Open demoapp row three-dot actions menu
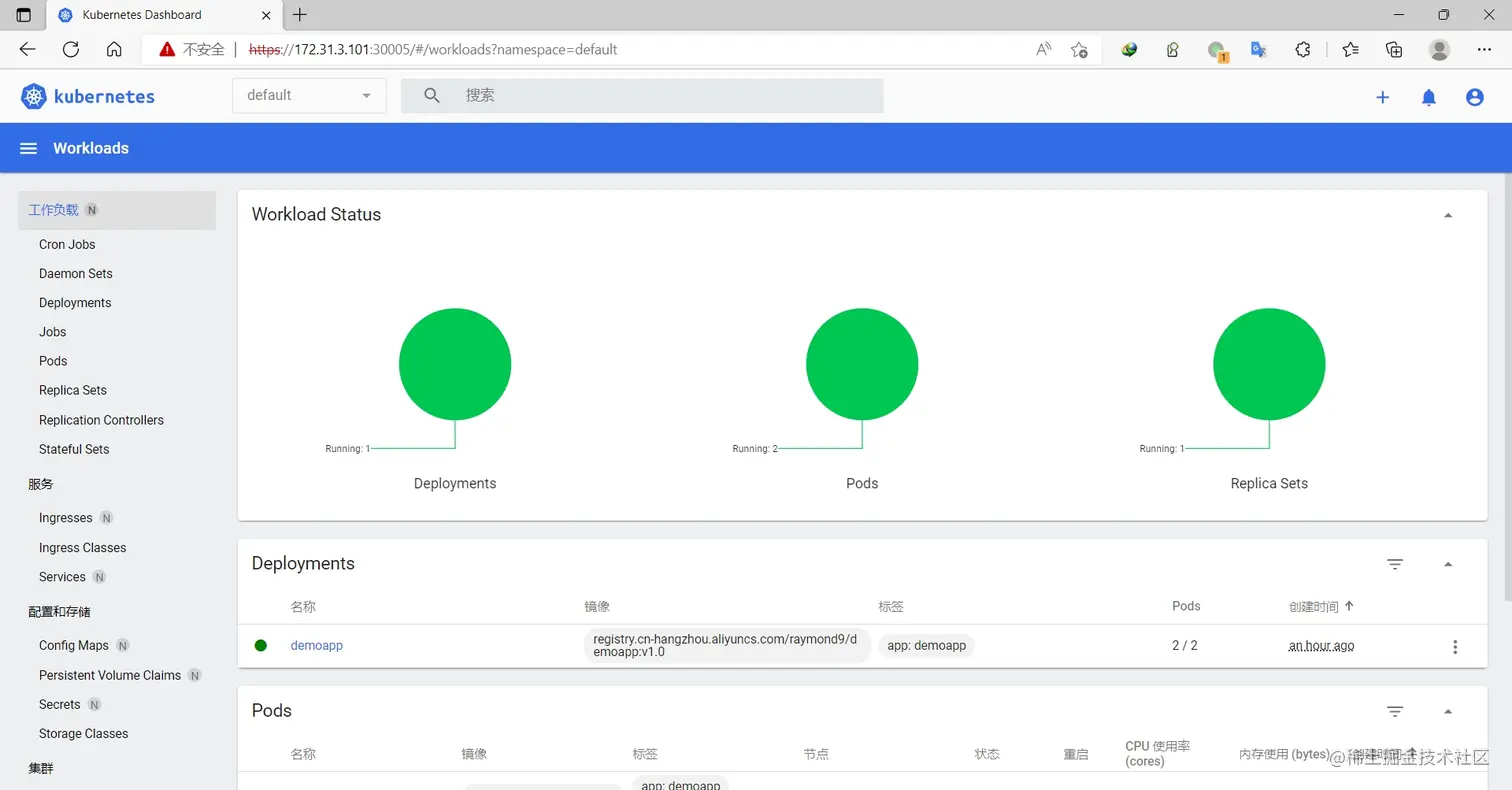Viewport: 1512px width, 790px height. point(1455,646)
